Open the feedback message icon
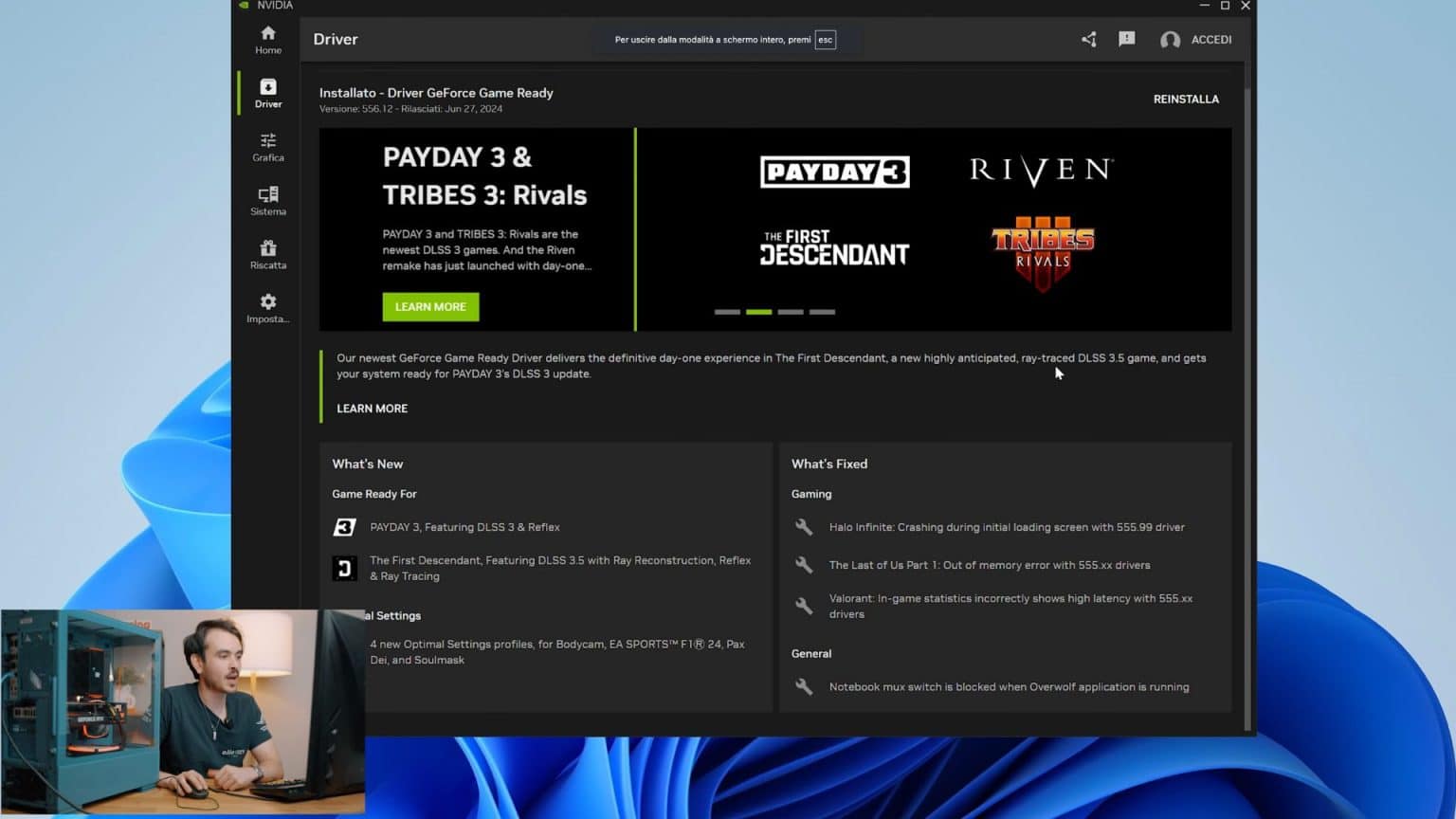The image size is (1456, 819). (x=1126, y=39)
